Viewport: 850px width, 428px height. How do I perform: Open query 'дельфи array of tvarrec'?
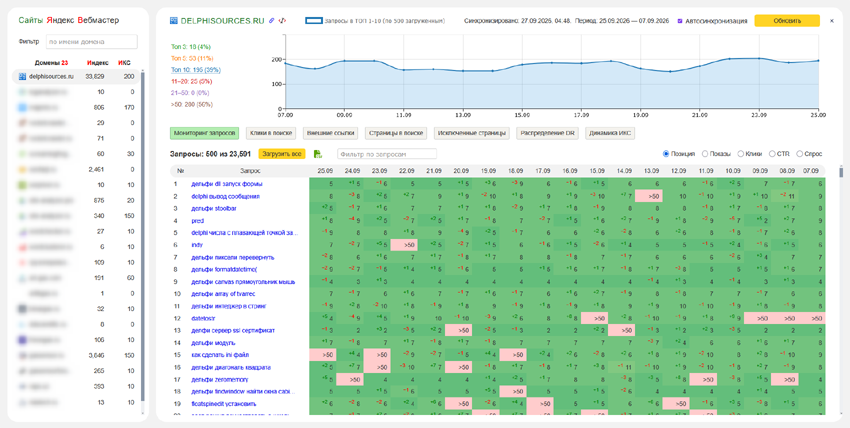click(x=223, y=294)
